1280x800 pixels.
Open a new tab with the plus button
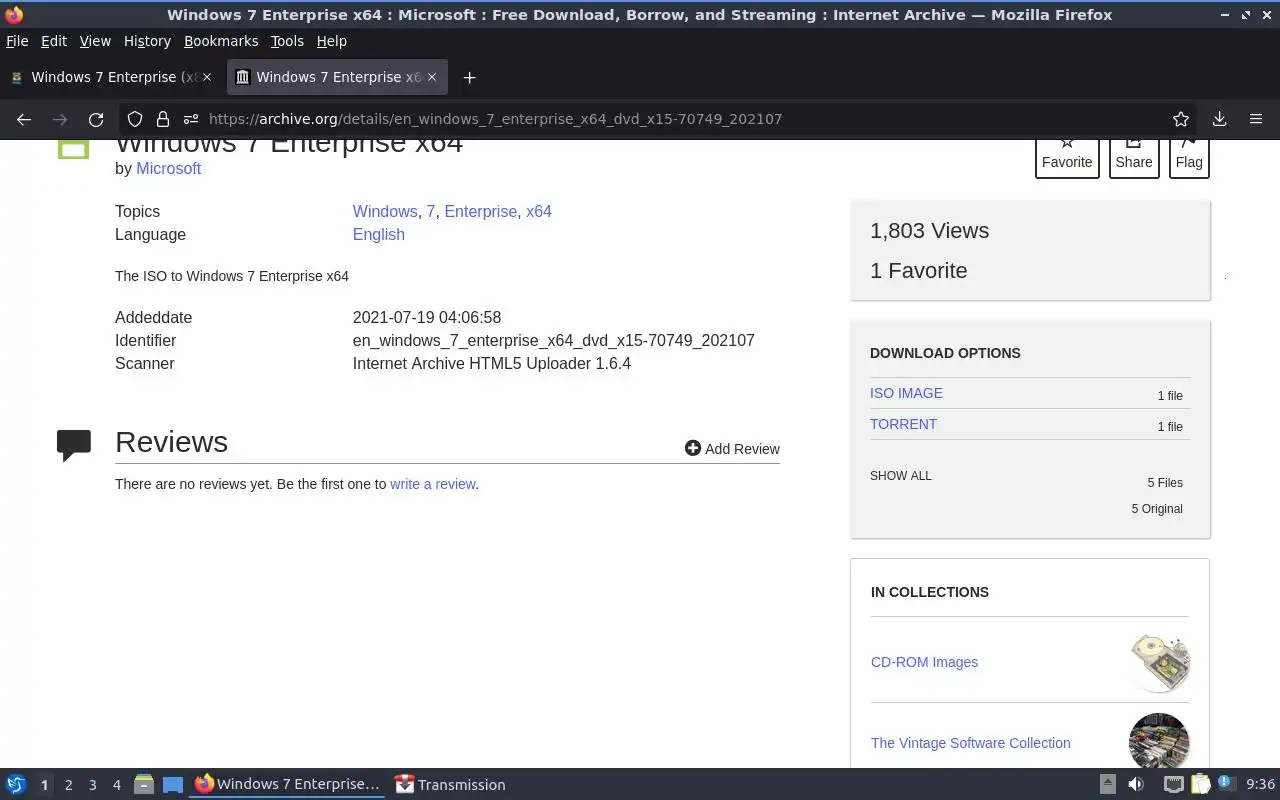[469, 77]
